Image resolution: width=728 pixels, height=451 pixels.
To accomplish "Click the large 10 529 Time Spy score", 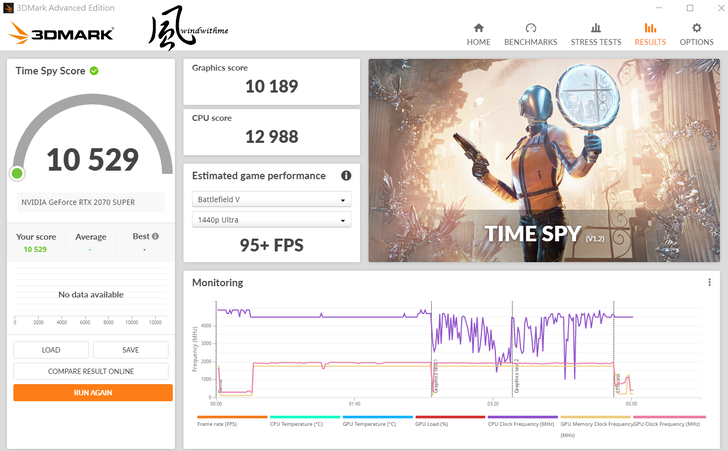I will (93, 159).
